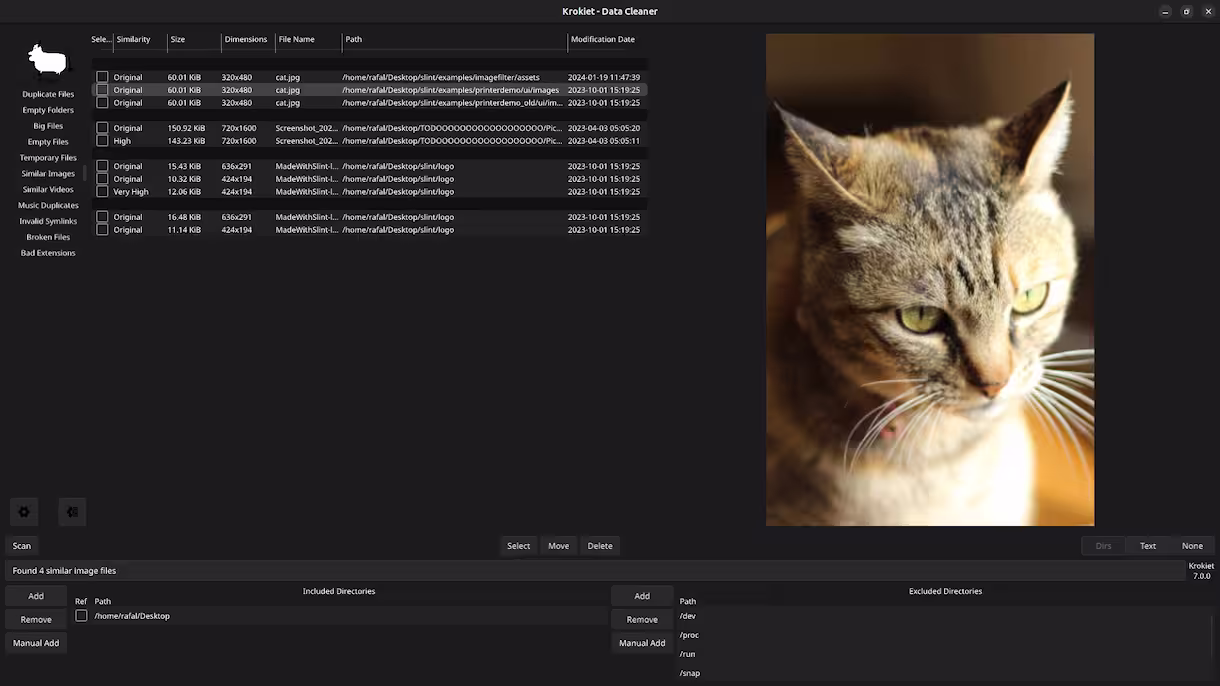Open the Bad Extensions tool
The height and width of the screenshot is (686, 1220).
tap(48, 253)
